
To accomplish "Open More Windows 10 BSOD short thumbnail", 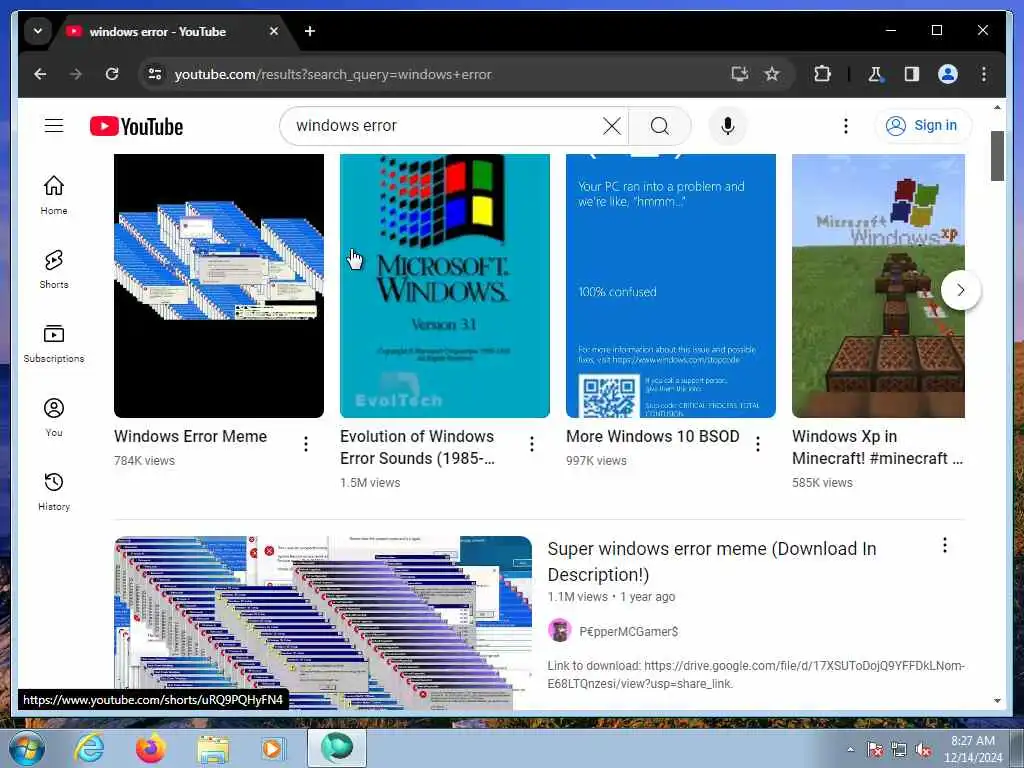I will coord(671,285).
